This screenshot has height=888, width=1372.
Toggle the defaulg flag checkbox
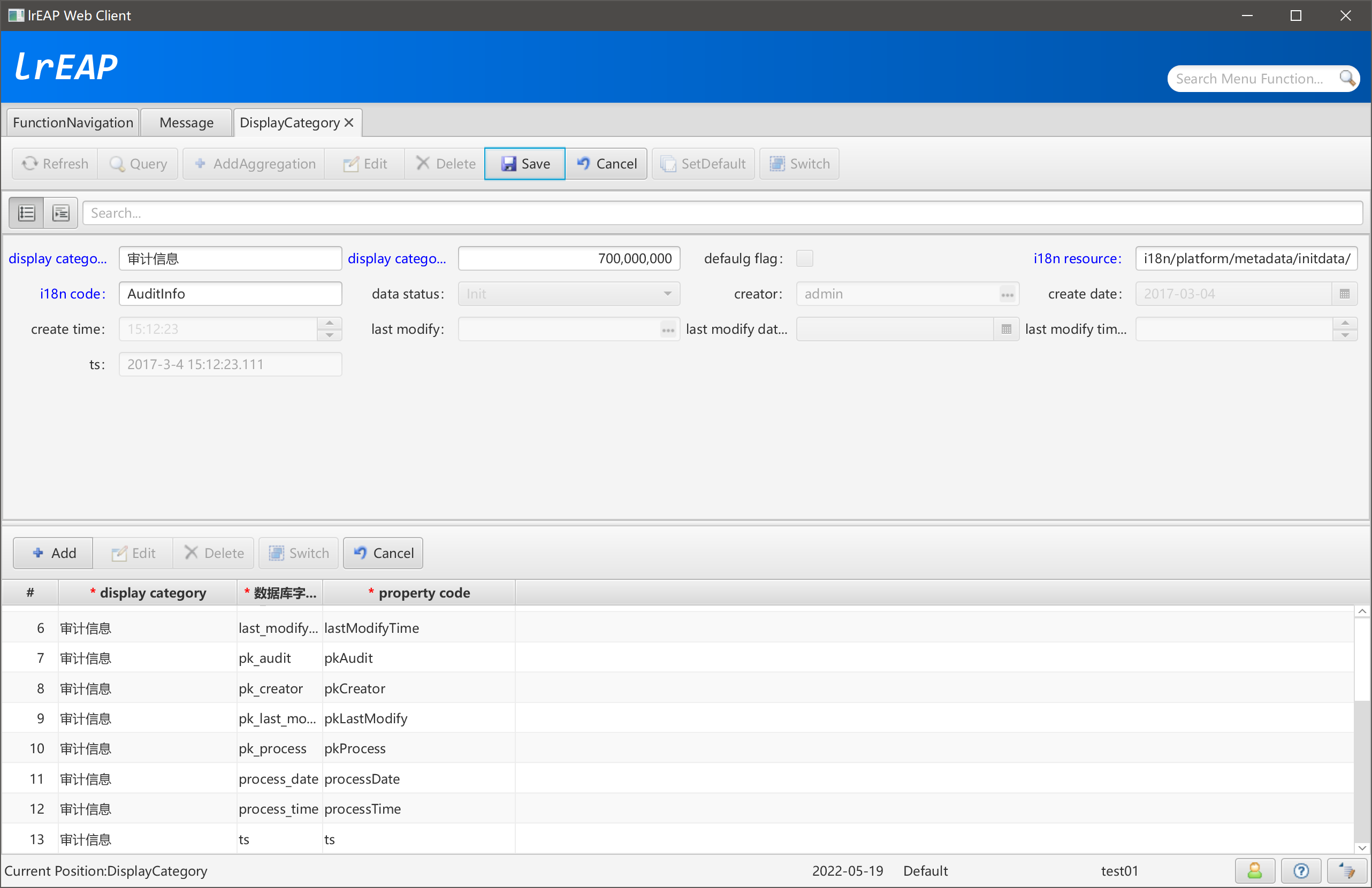pos(804,259)
